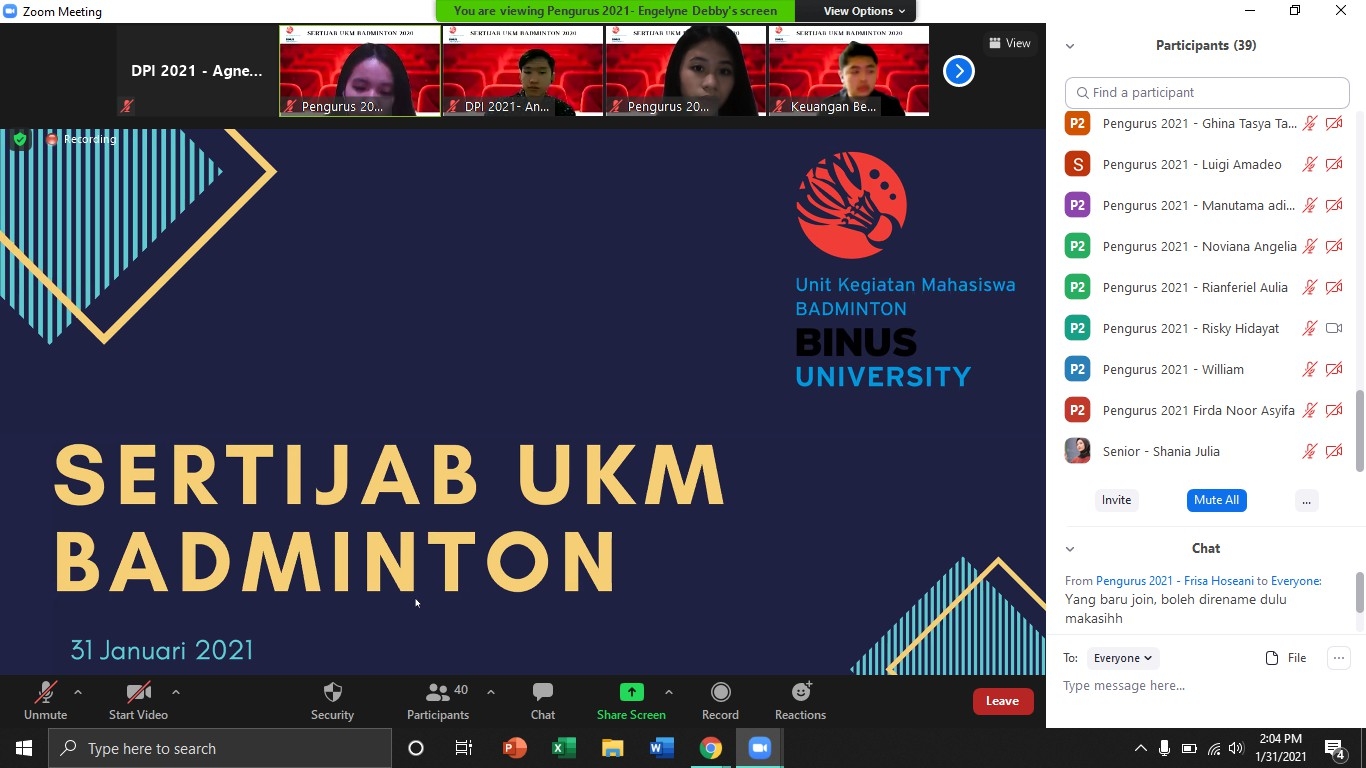The height and width of the screenshot is (768, 1366).
Task: Open Windows Start menu
Action: click(24, 748)
